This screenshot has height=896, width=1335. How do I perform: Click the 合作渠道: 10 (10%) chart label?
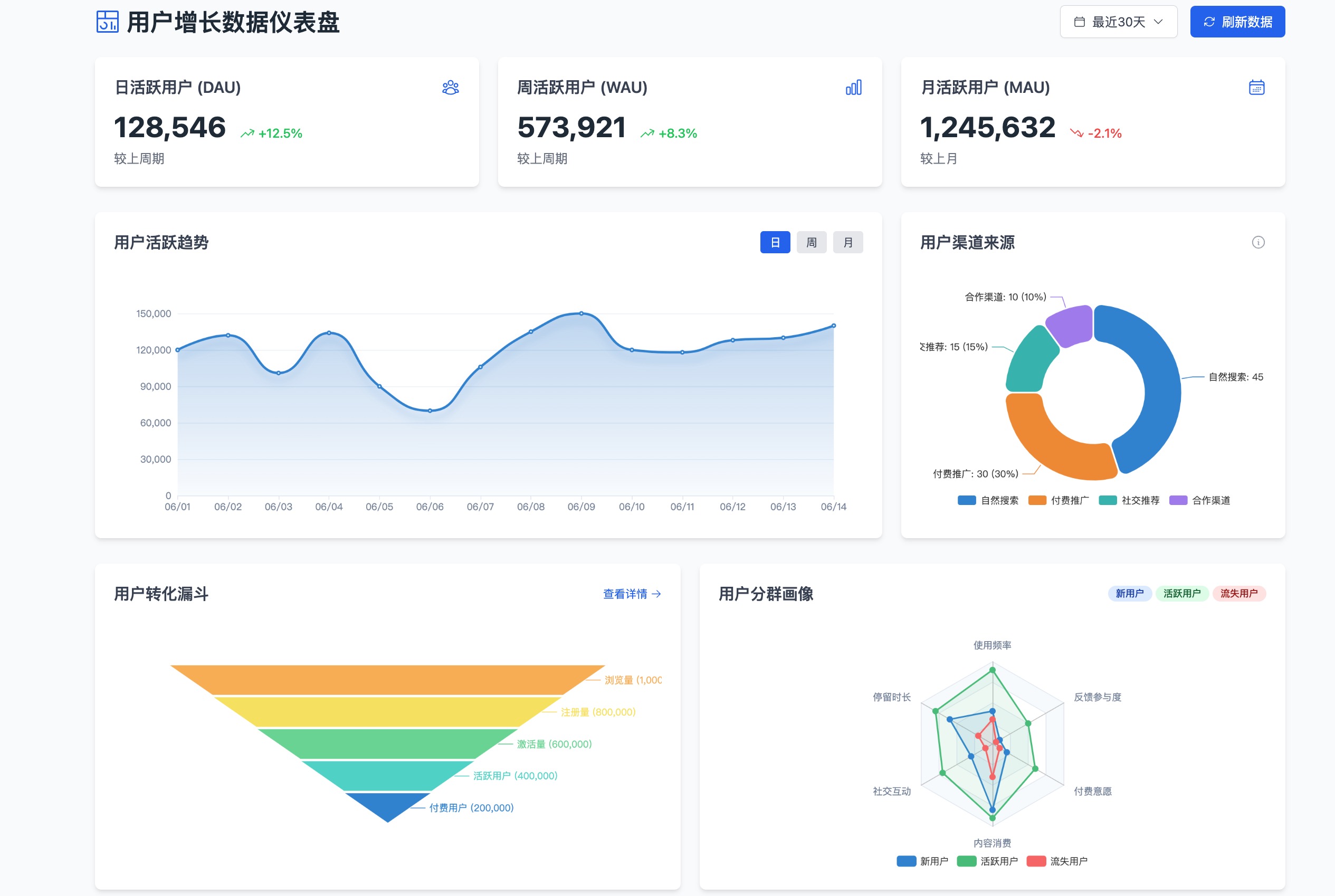1005,297
